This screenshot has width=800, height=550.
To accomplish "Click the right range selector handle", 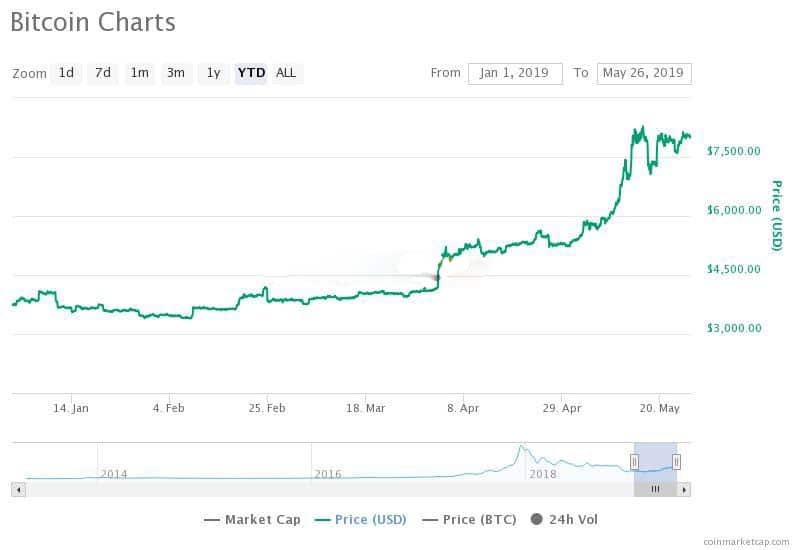I will [x=677, y=462].
